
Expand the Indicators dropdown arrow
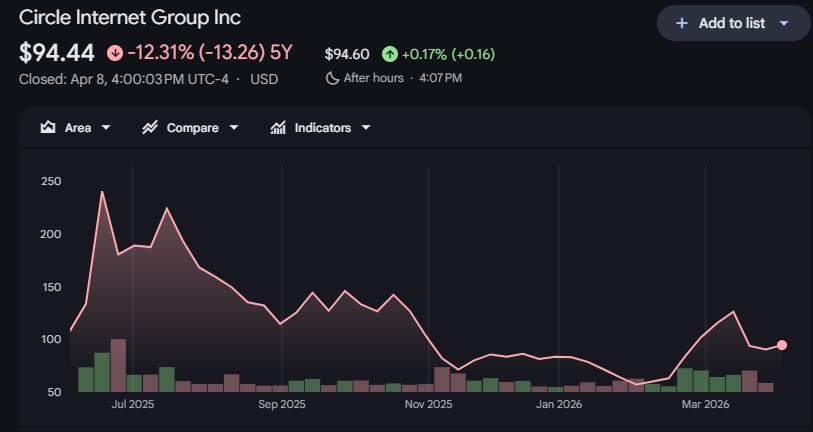click(366, 128)
